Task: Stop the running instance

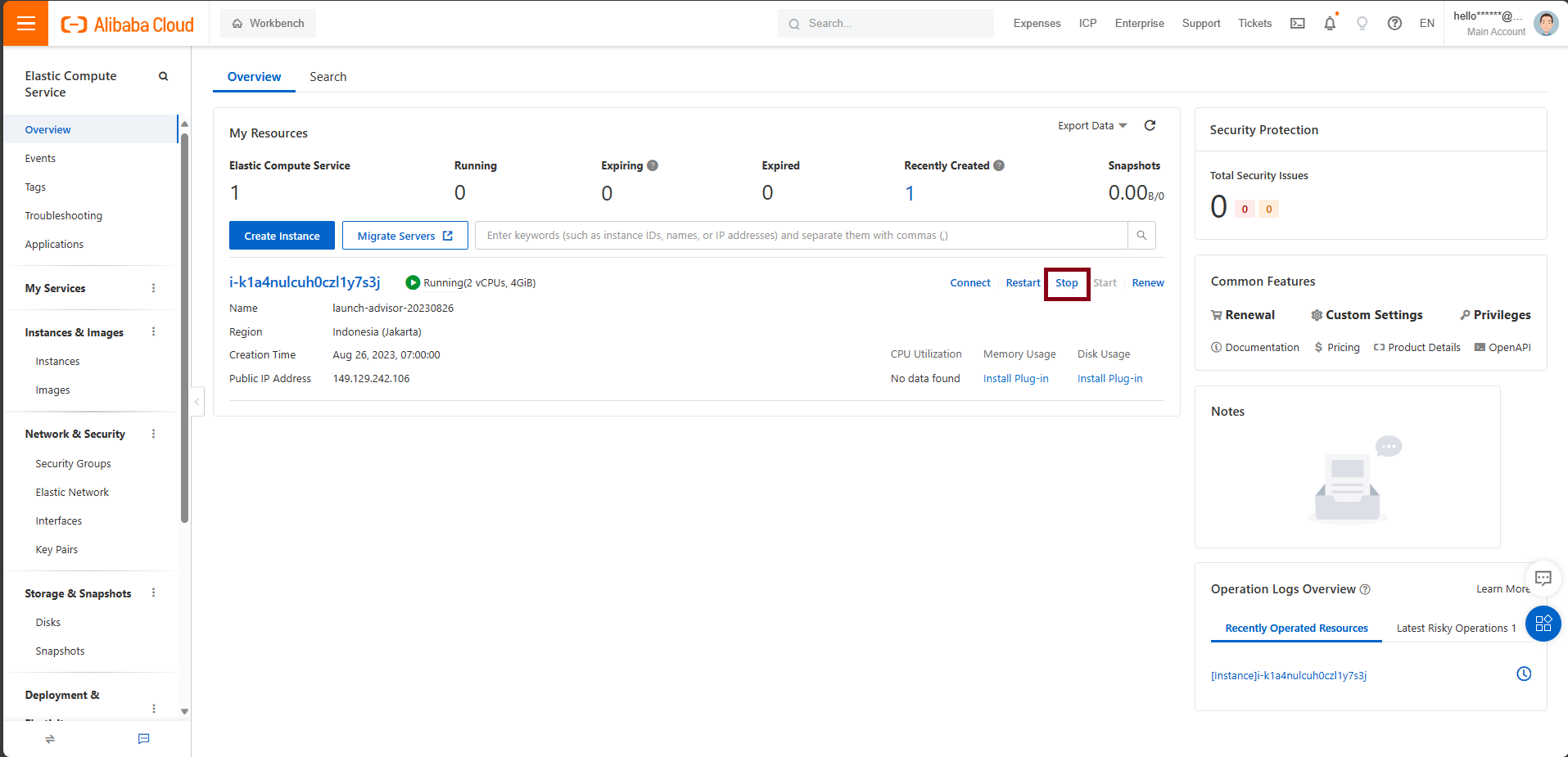Action: click(x=1067, y=283)
